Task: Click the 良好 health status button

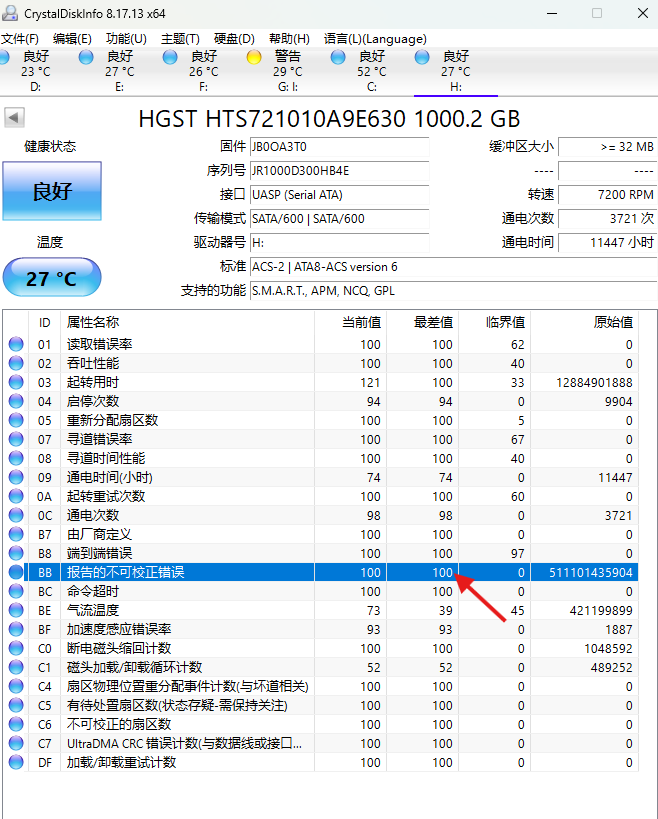Action: coord(52,191)
